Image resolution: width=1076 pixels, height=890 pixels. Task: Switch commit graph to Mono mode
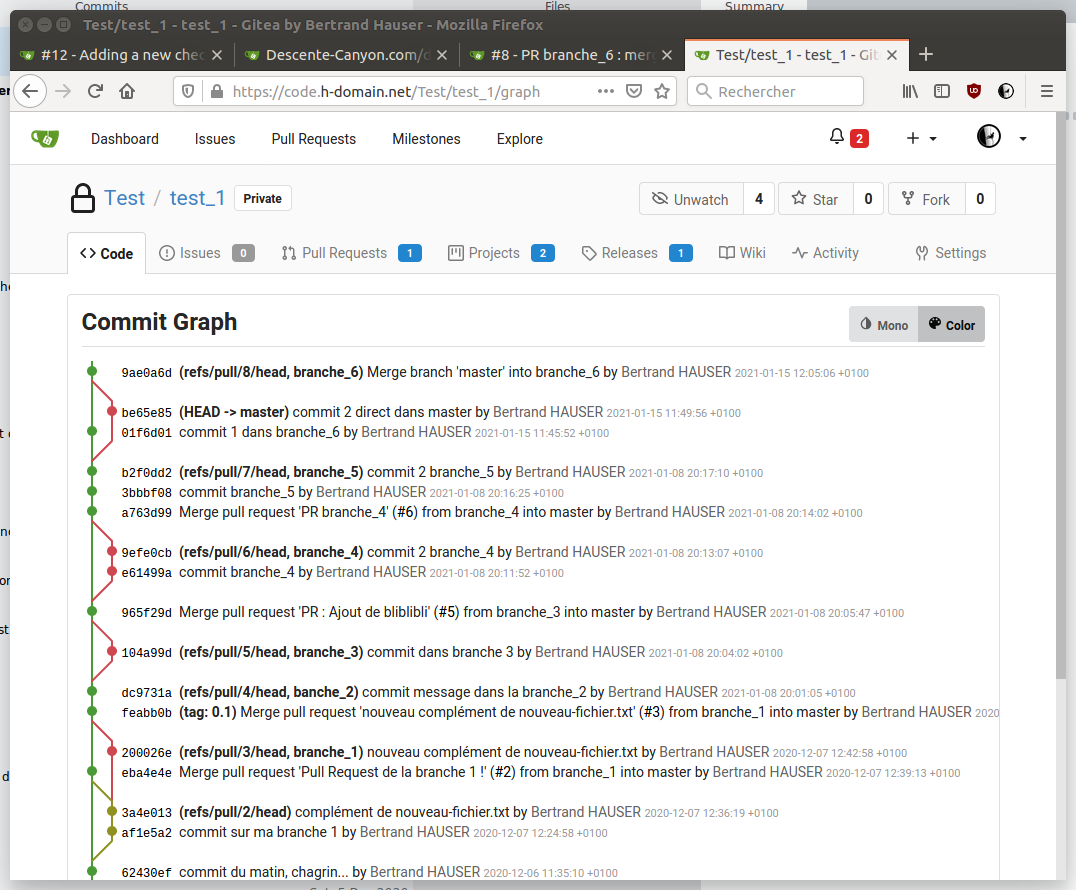884,325
